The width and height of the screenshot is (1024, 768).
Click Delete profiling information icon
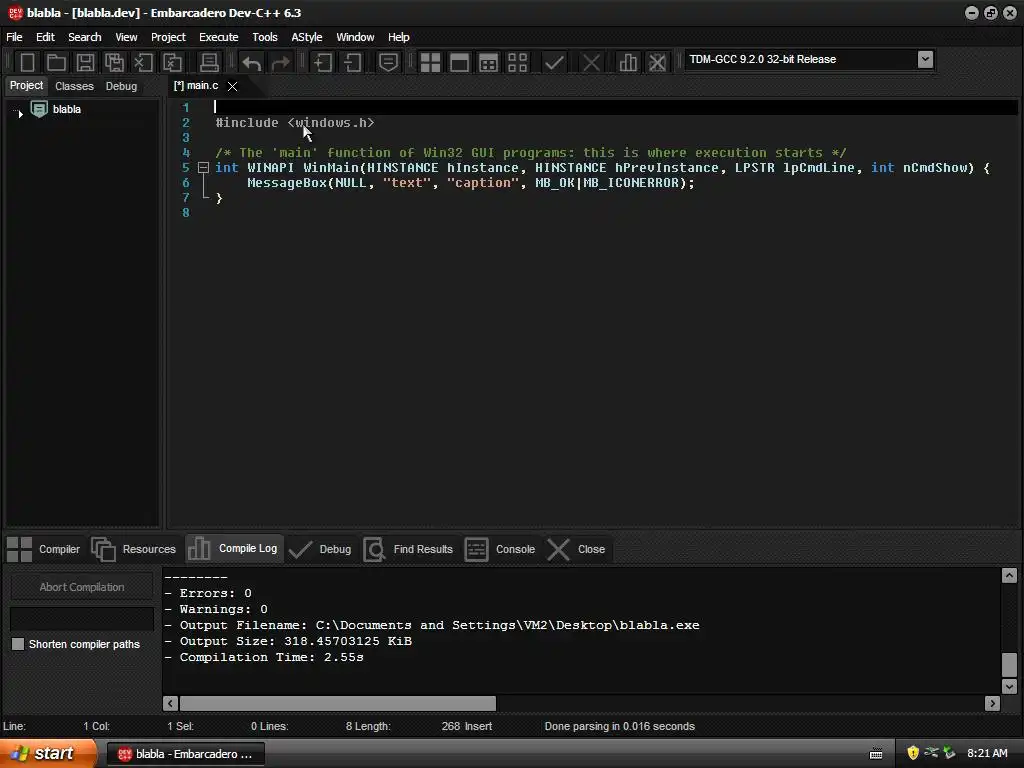click(658, 63)
